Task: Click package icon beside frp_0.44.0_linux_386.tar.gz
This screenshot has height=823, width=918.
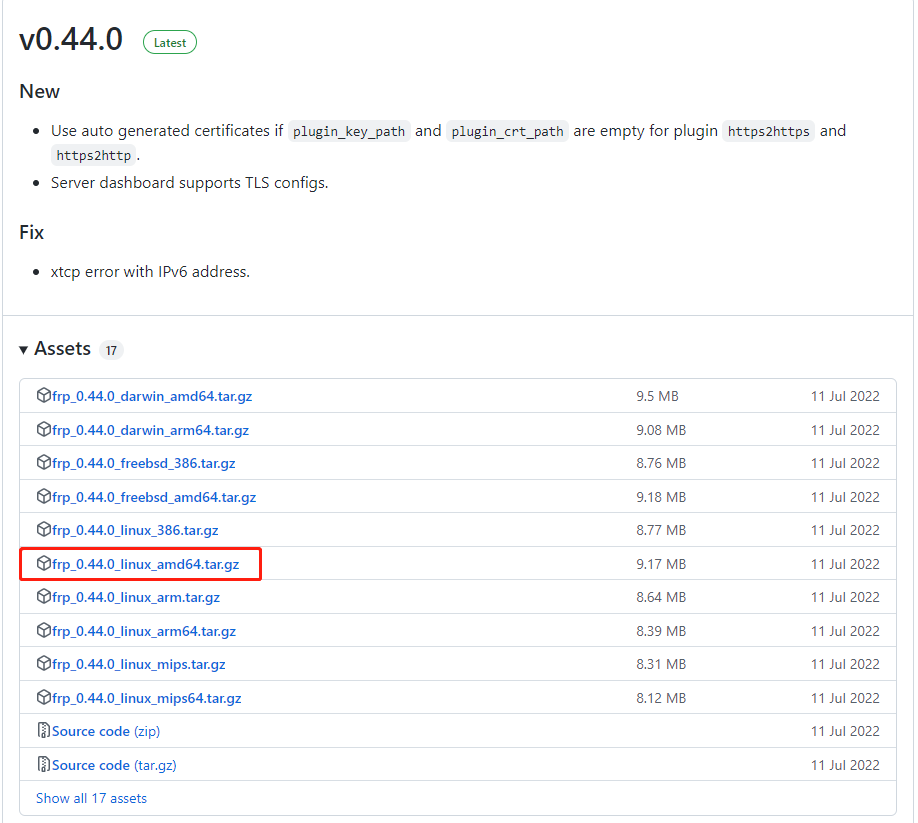Action: click(x=43, y=530)
